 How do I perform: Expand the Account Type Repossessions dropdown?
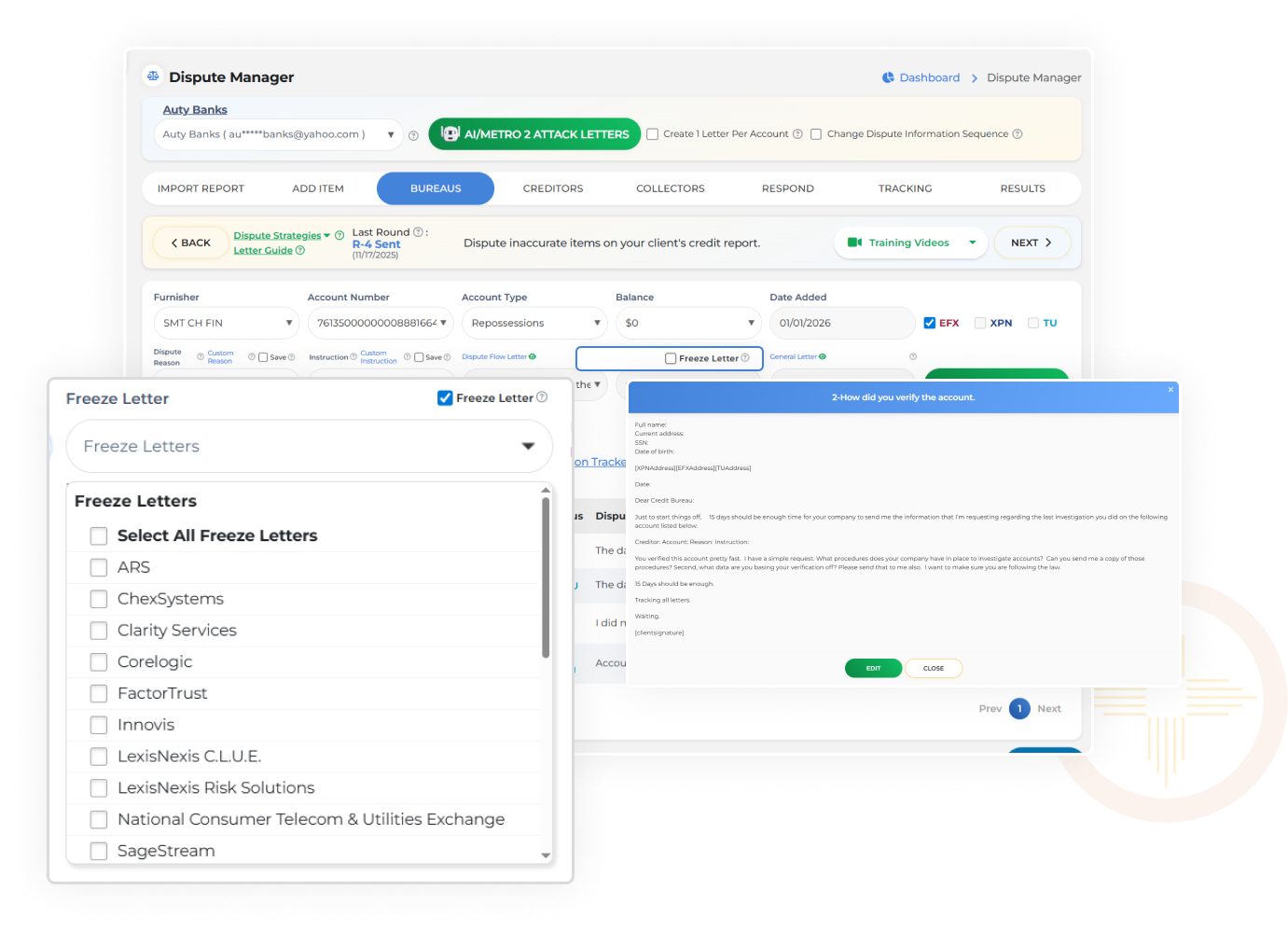point(534,323)
